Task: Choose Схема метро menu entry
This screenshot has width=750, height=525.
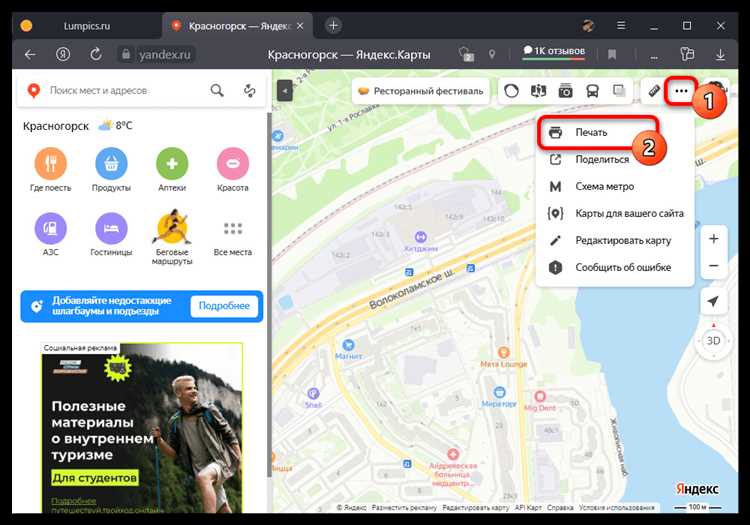Action: click(x=603, y=186)
